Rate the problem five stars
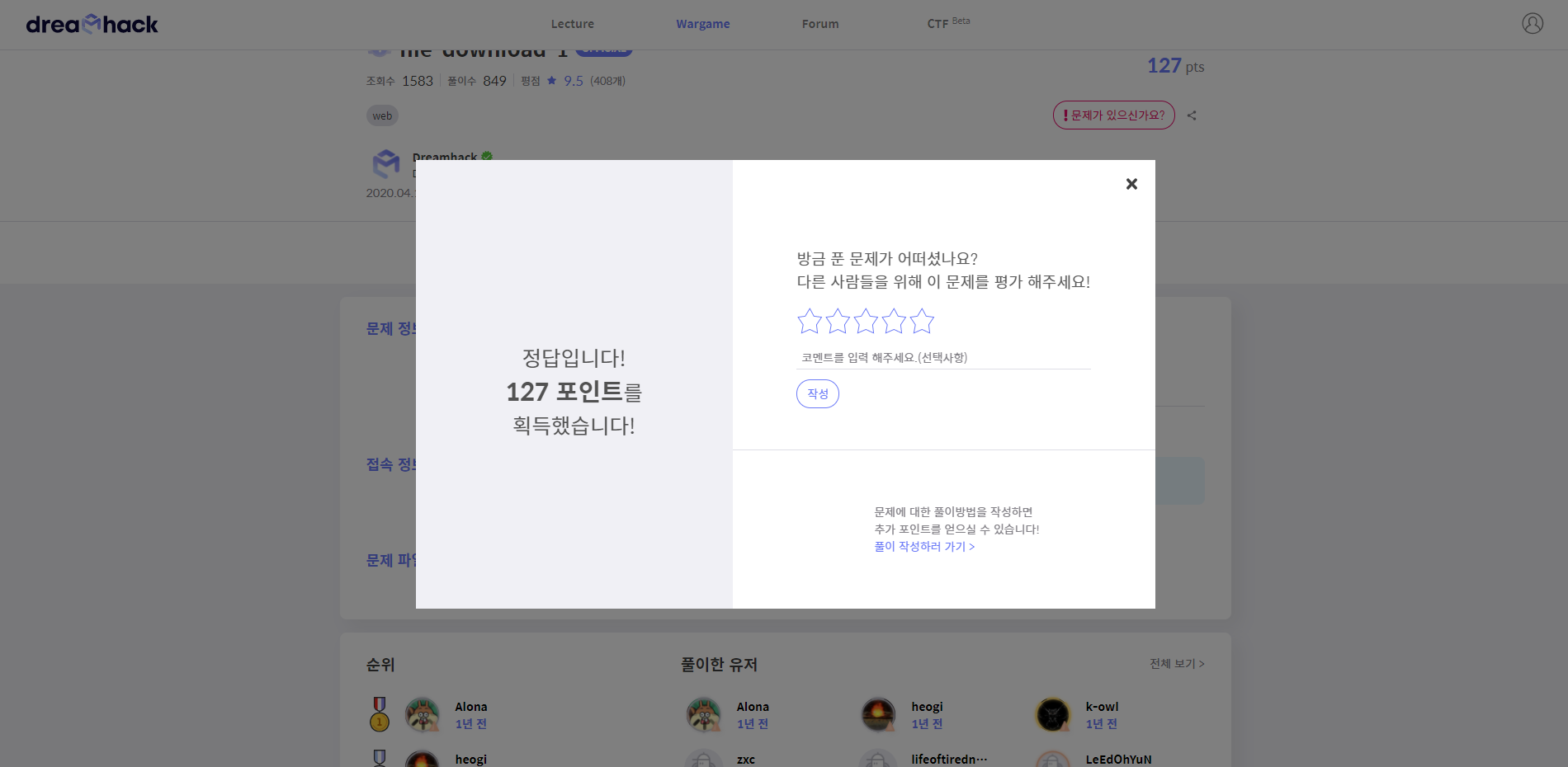Image resolution: width=1568 pixels, height=767 pixels. point(922,321)
